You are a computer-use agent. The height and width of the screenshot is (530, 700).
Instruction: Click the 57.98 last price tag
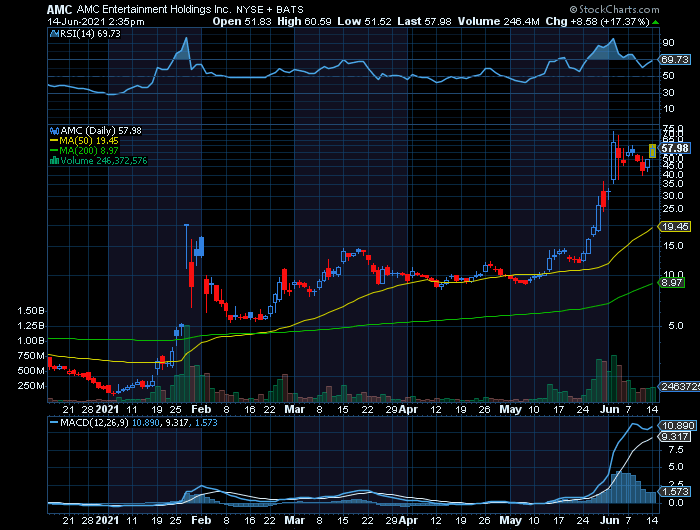(x=675, y=148)
